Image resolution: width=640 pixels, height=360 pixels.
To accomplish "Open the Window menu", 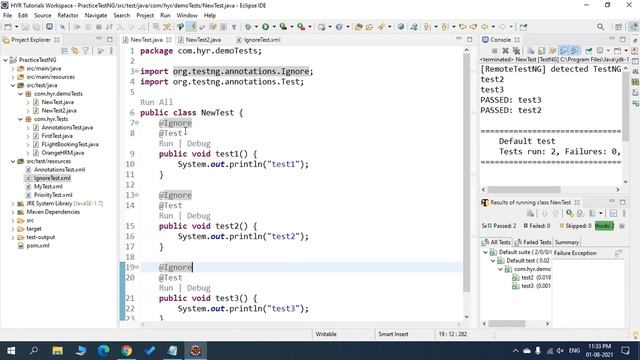I will click(x=187, y=15).
